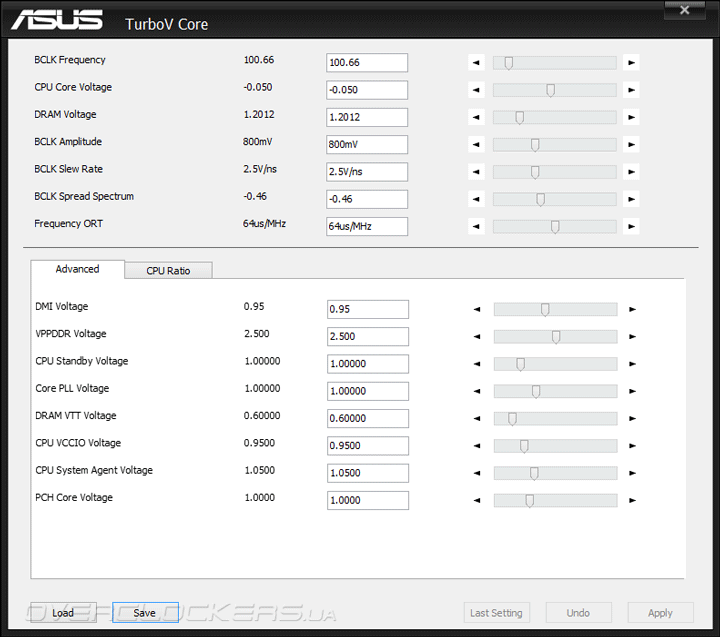Image resolution: width=720 pixels, height=637 pixels.
Task: Click the BCLK Spread Spectrum slider handle
Action: tap(540, 199)
